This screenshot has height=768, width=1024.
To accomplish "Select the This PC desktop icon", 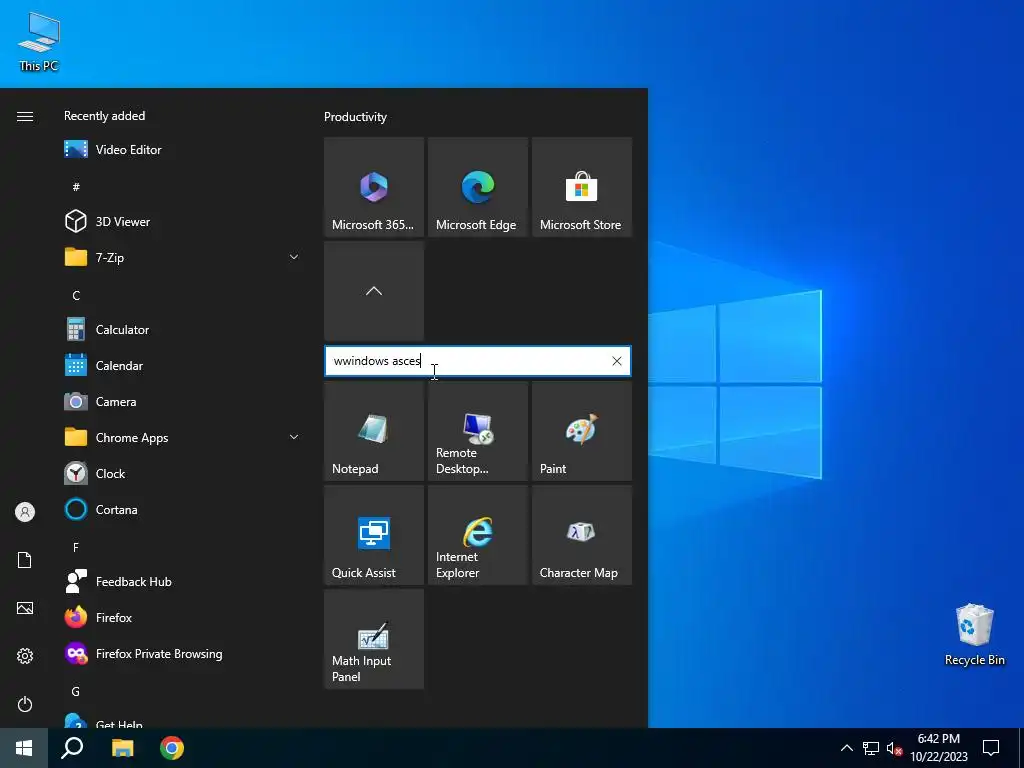I will click(39, 41).
